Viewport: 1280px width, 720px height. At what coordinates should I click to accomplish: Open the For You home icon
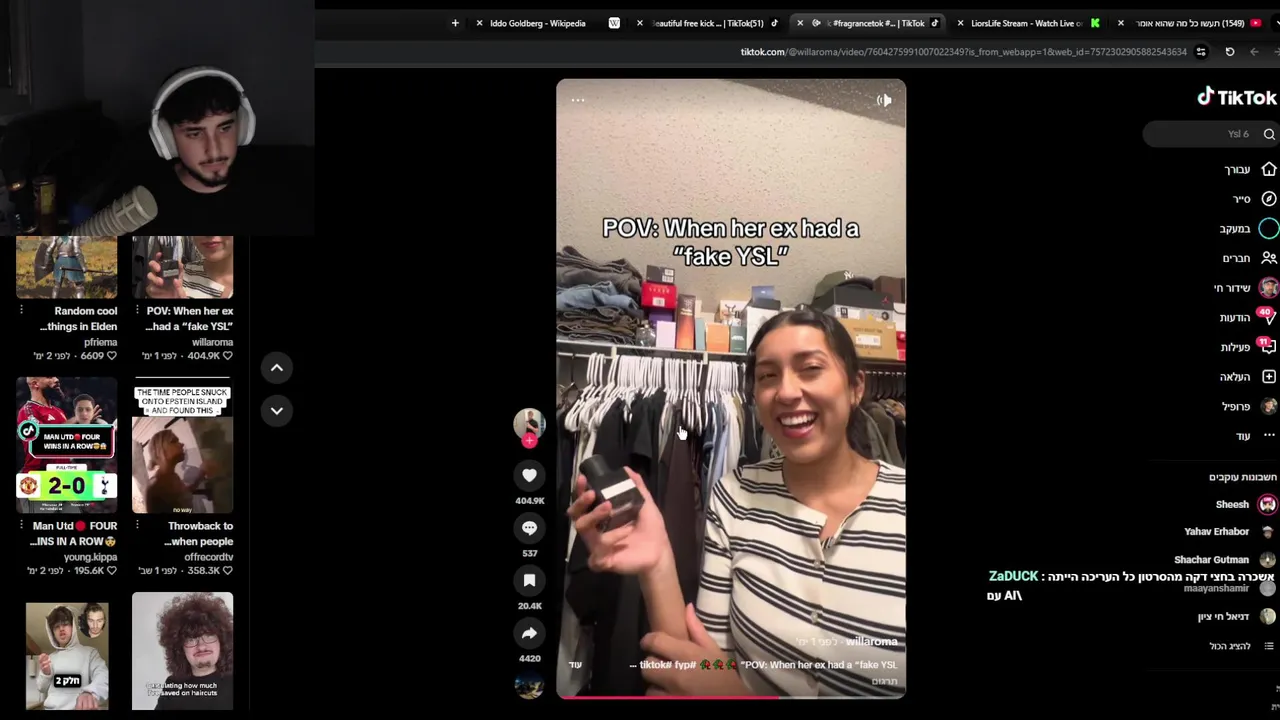(1269, 169)
